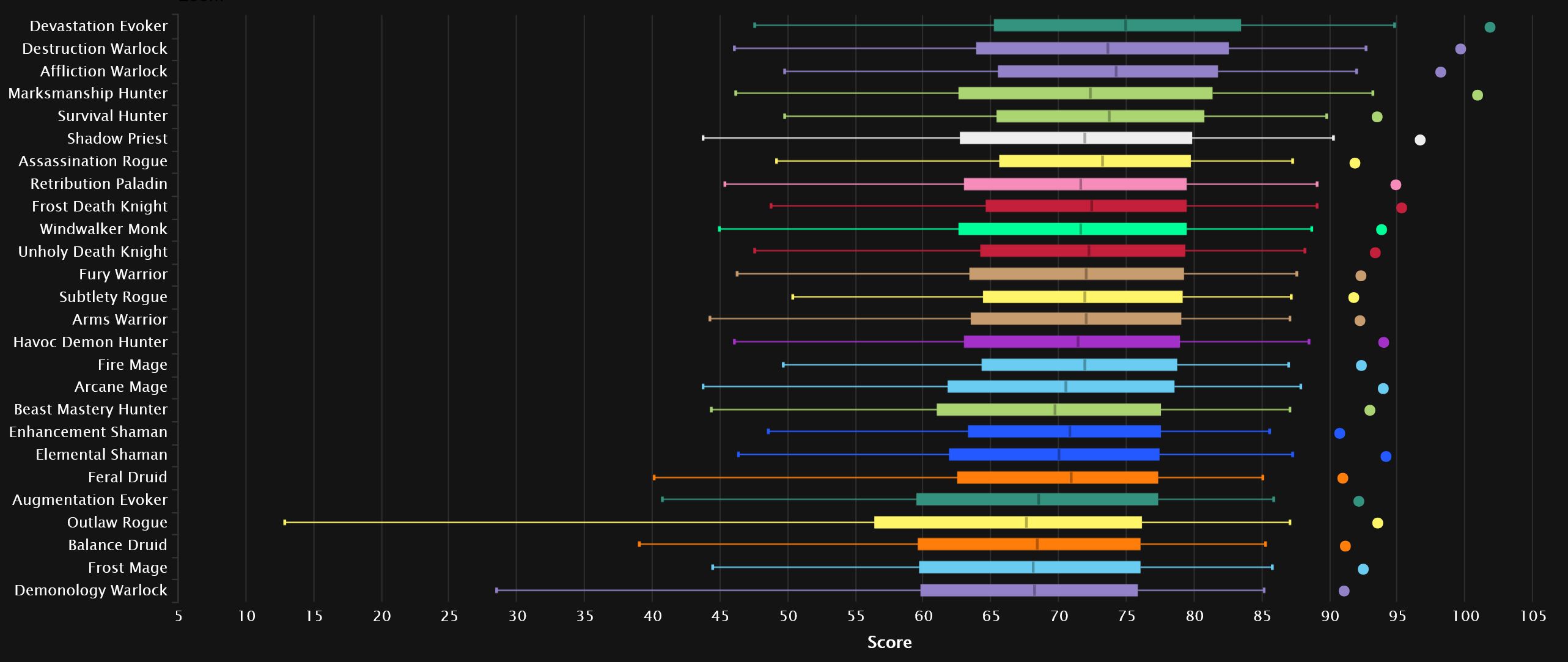The width and height of the screenshot is (1568, 662).
Task: Click the Marksmanship Hunter outlier dot
Action: point(1478,95)
